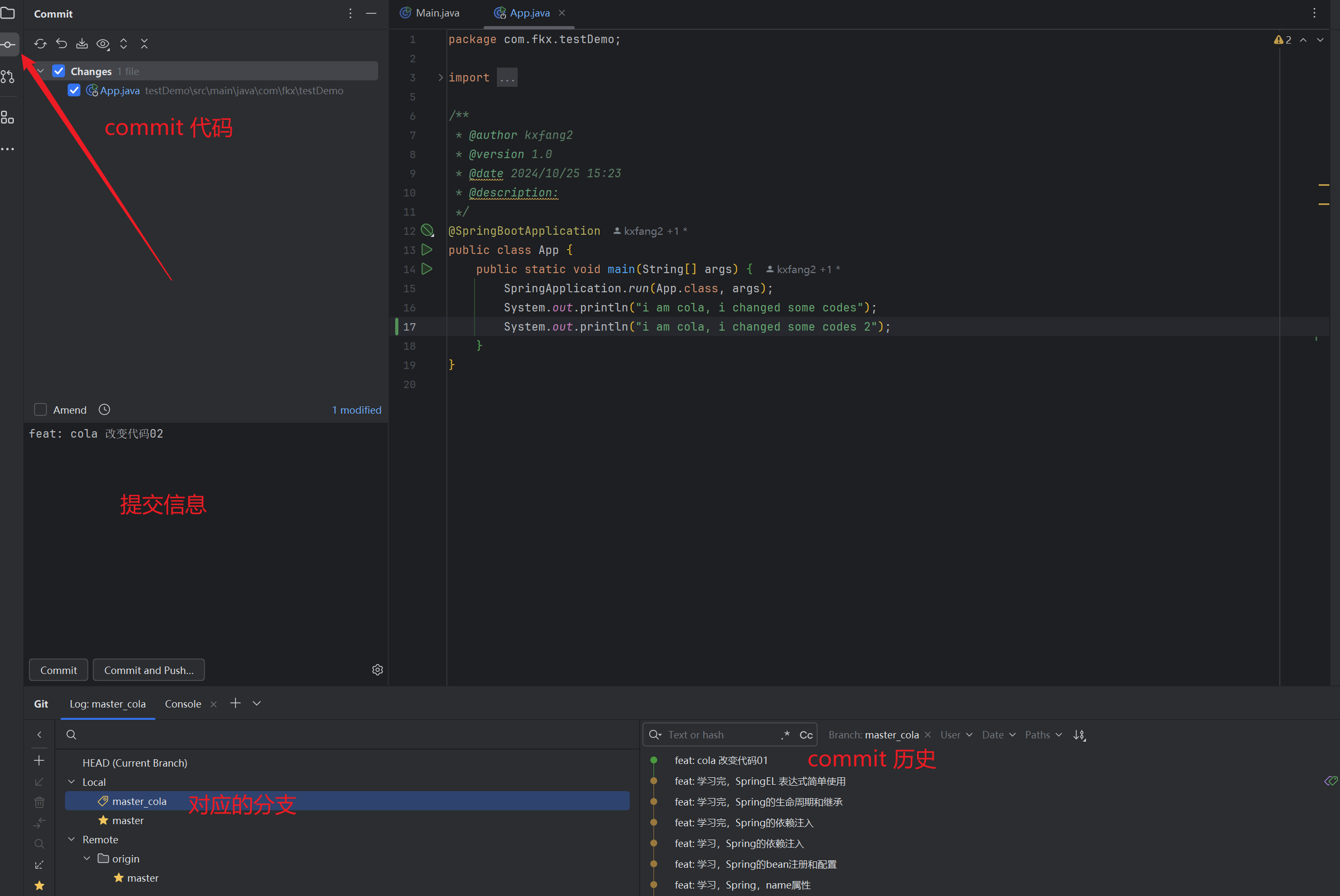The image size is (1340, 896).
Task: Open the Branch: master_cola filter
Action: point(873,735)
